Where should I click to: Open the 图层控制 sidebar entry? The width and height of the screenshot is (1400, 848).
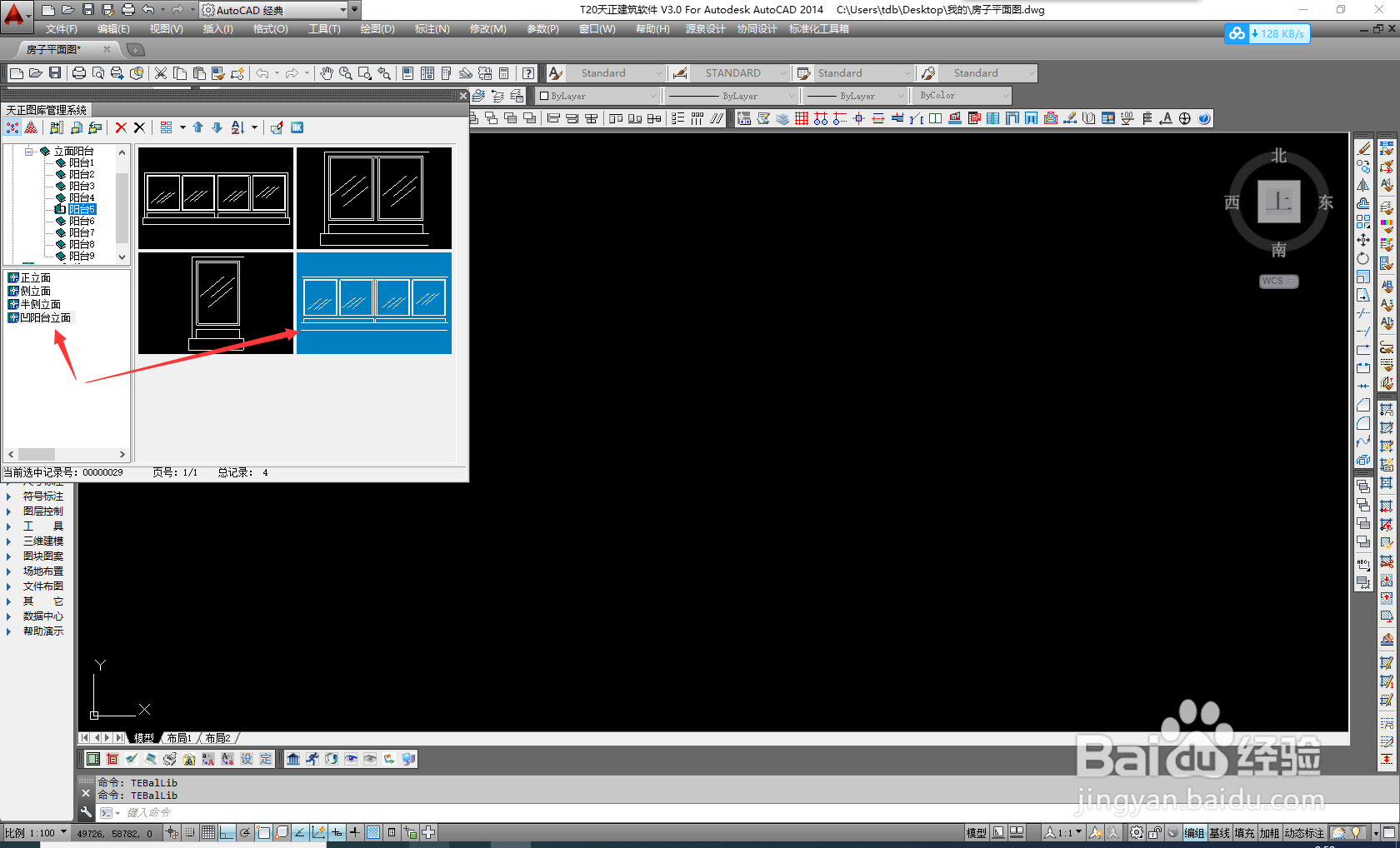42,511
